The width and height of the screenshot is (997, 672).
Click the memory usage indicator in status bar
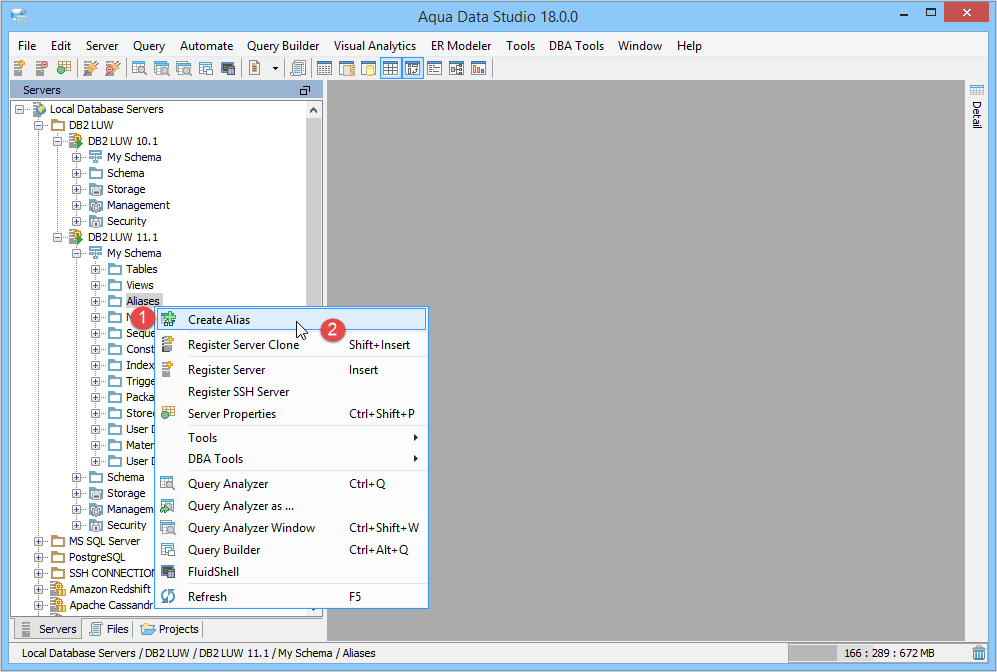click(x=879, y=653)
